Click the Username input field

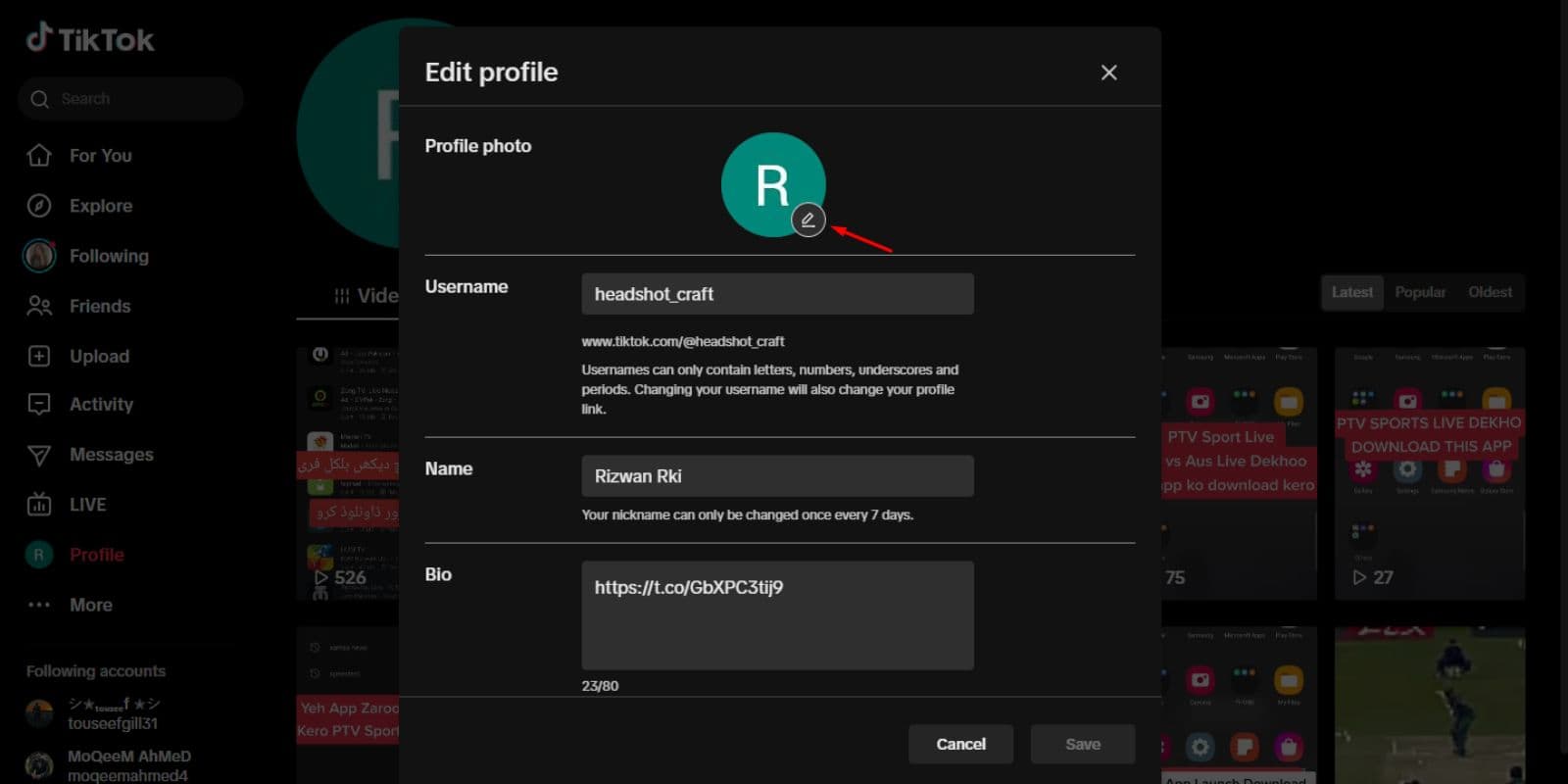pyautogui.click(x=777, y=294)
